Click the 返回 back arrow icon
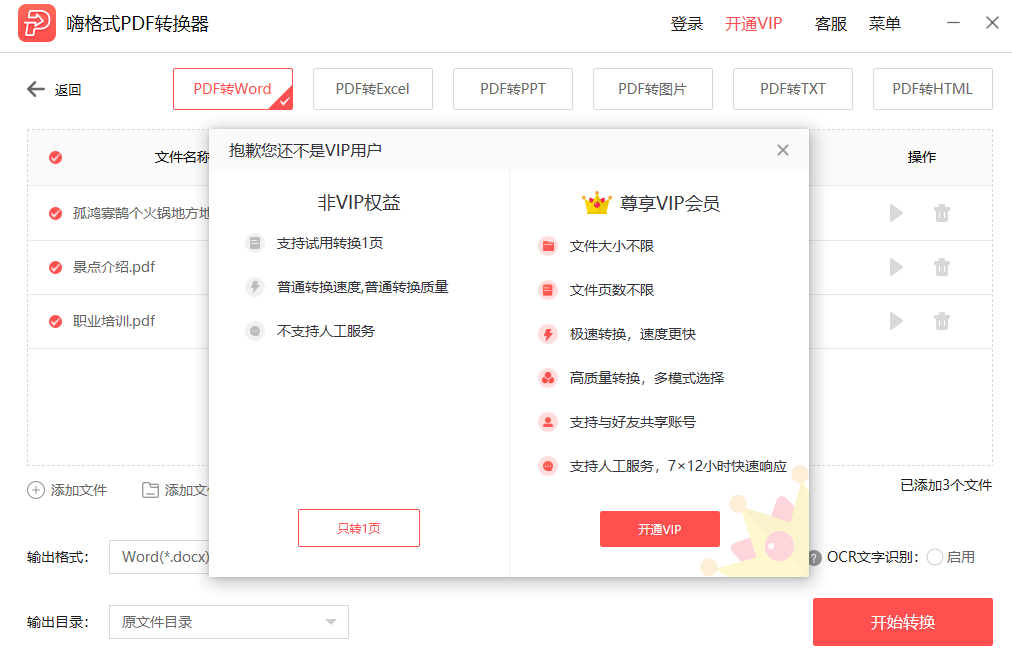This screenshot has width=1012, height=659. click(x=35, y=89)
